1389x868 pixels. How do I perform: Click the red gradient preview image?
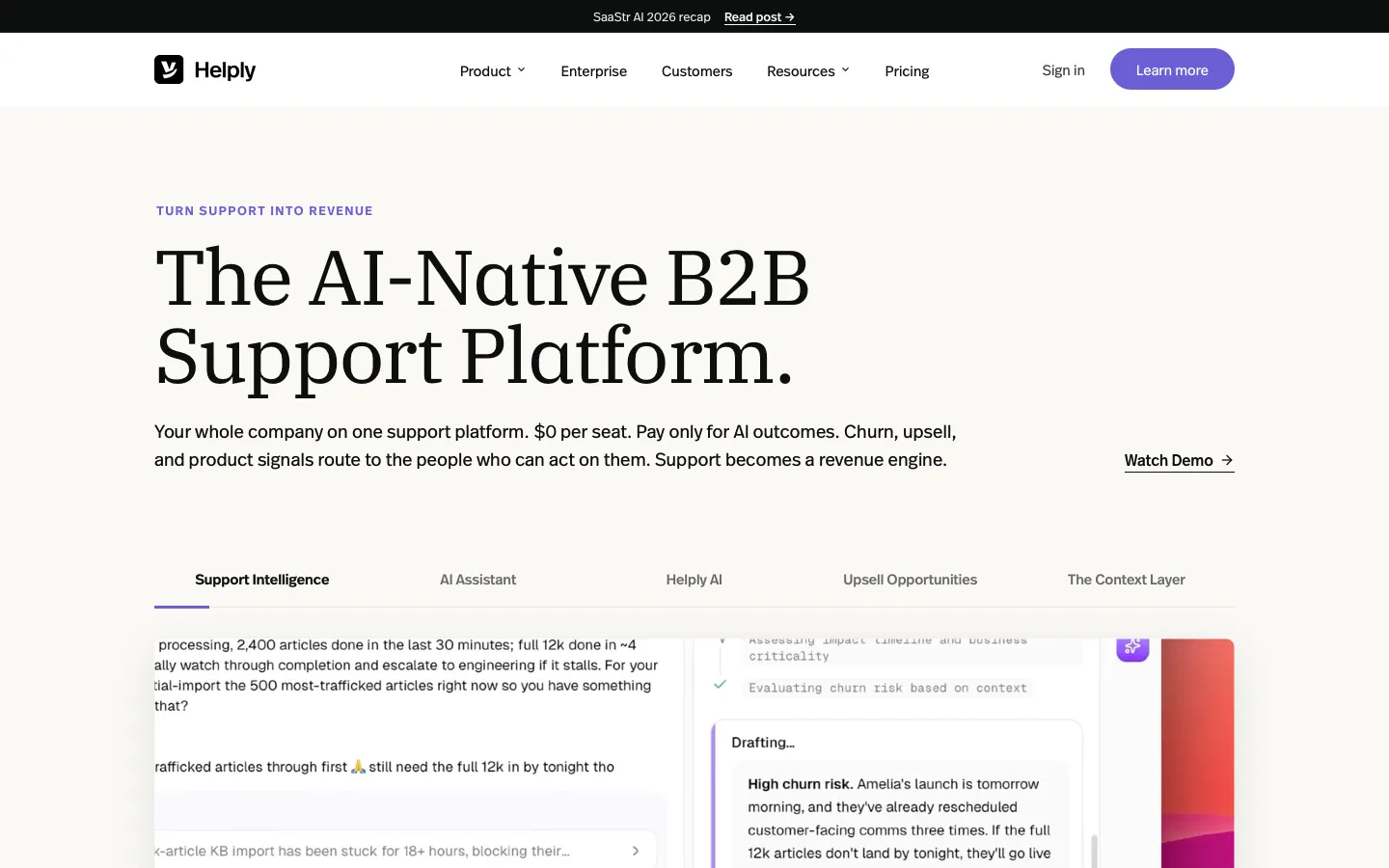coord(1198,753)
